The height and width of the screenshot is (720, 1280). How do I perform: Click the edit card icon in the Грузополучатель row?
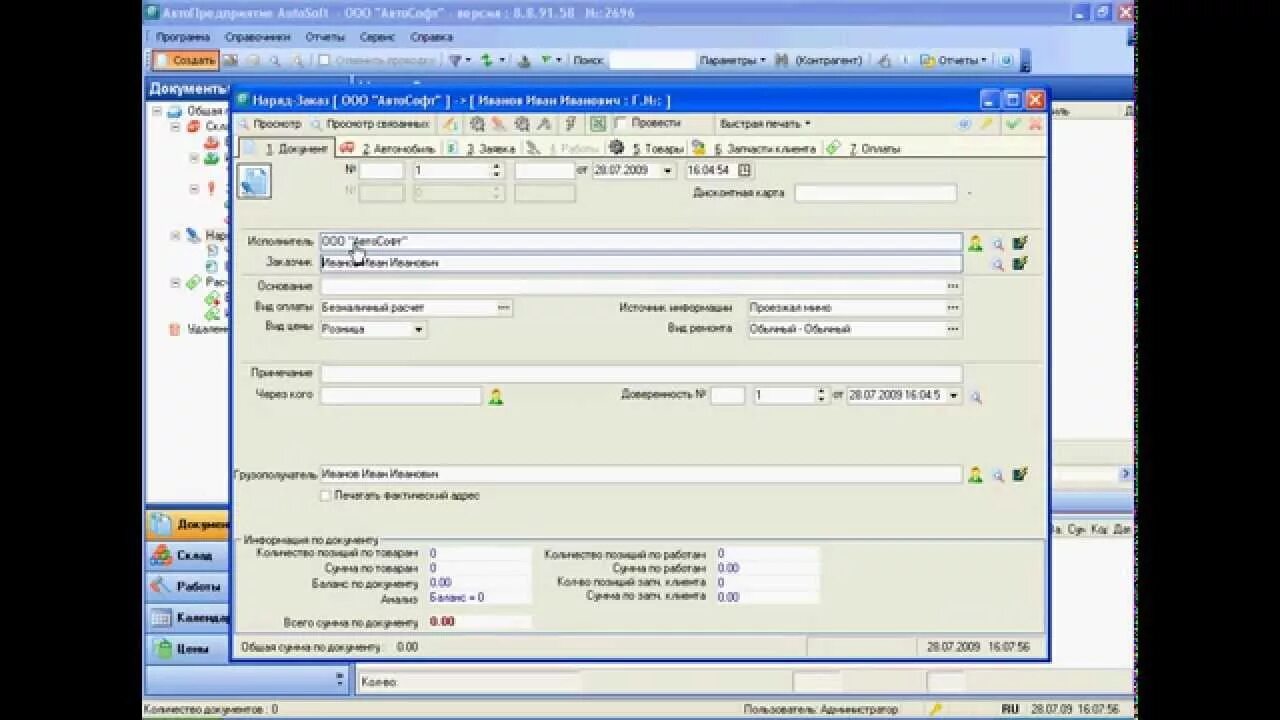click(x=1020, y=475)
